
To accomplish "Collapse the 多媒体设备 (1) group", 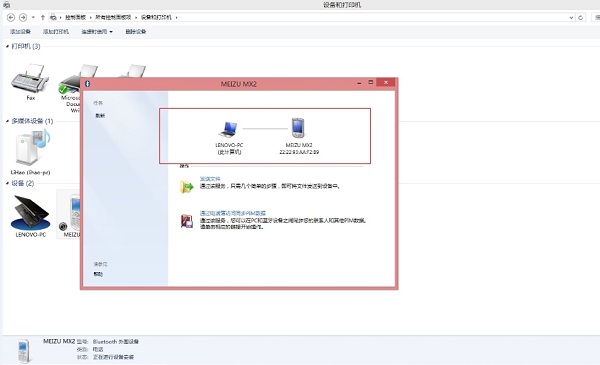I will tap(7, 121).
